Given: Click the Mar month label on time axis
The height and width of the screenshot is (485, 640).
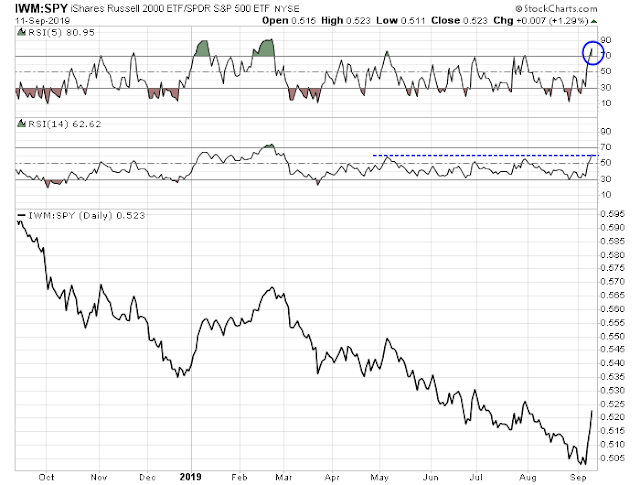Looking at the screenshot, I should coord(283,477).
